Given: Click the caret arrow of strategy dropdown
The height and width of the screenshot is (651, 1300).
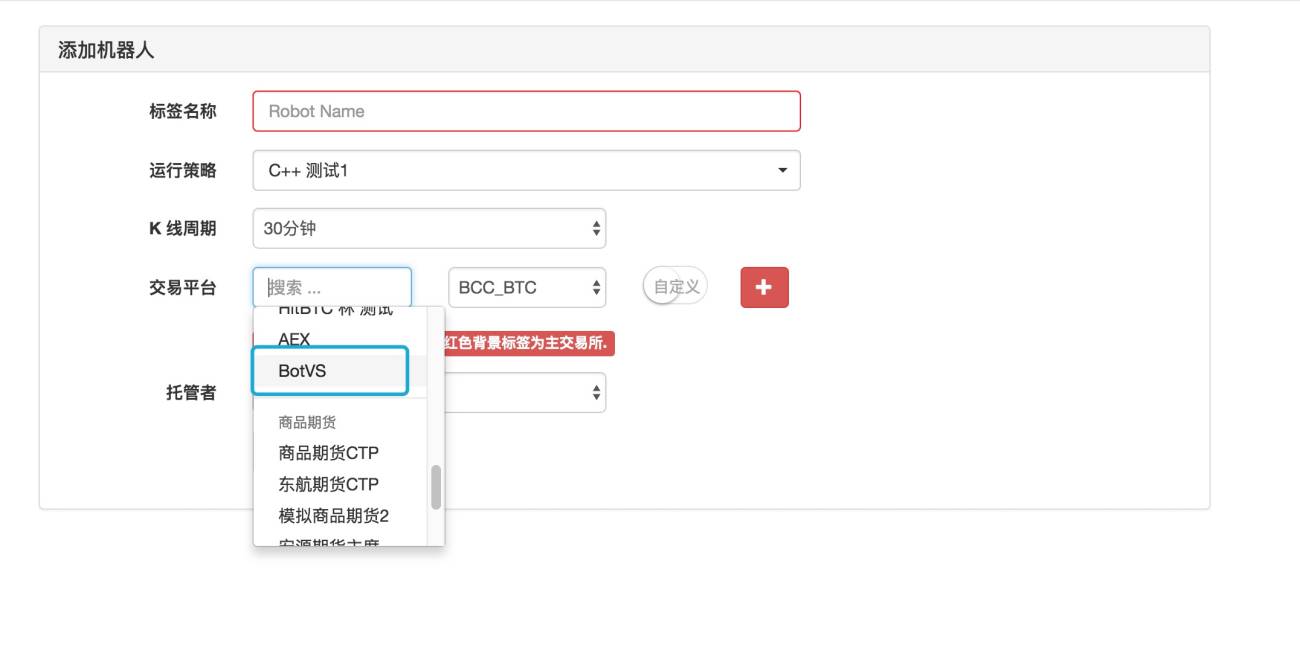Looking at the screenshot, I should [782, 171].
